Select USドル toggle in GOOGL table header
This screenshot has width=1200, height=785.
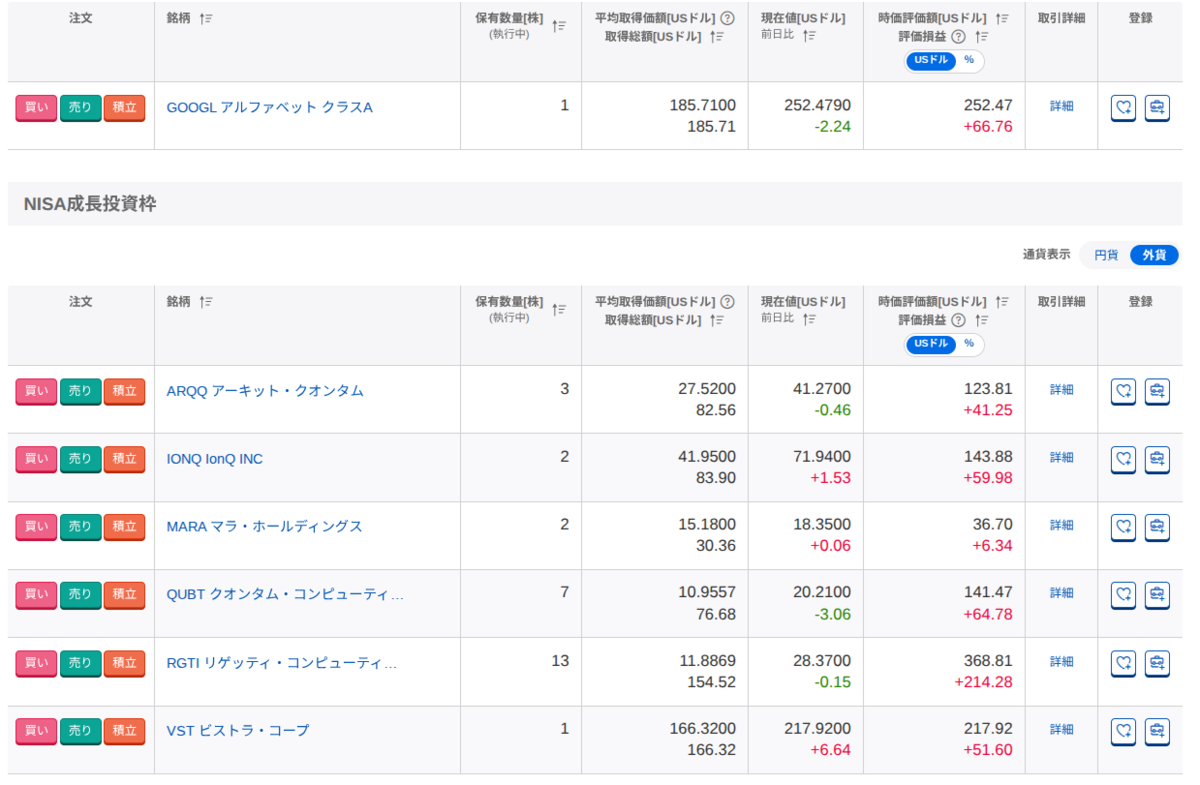[930, 60]
